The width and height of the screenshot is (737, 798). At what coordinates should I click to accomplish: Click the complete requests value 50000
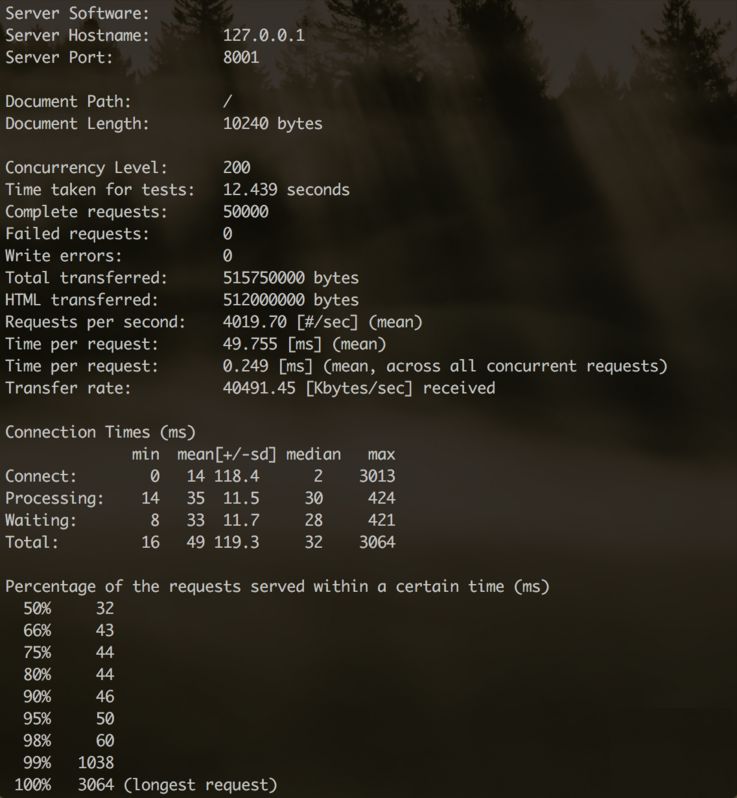pos(245,212)
